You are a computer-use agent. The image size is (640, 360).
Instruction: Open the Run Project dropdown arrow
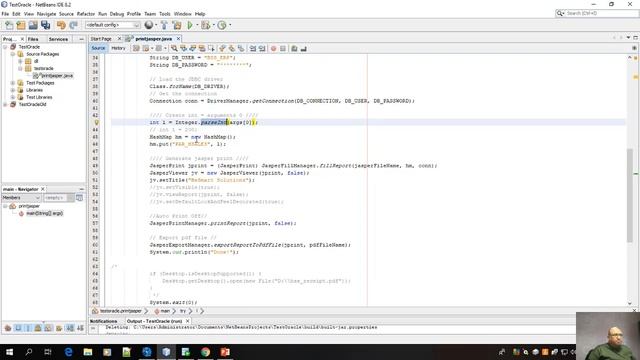[197, 25]
